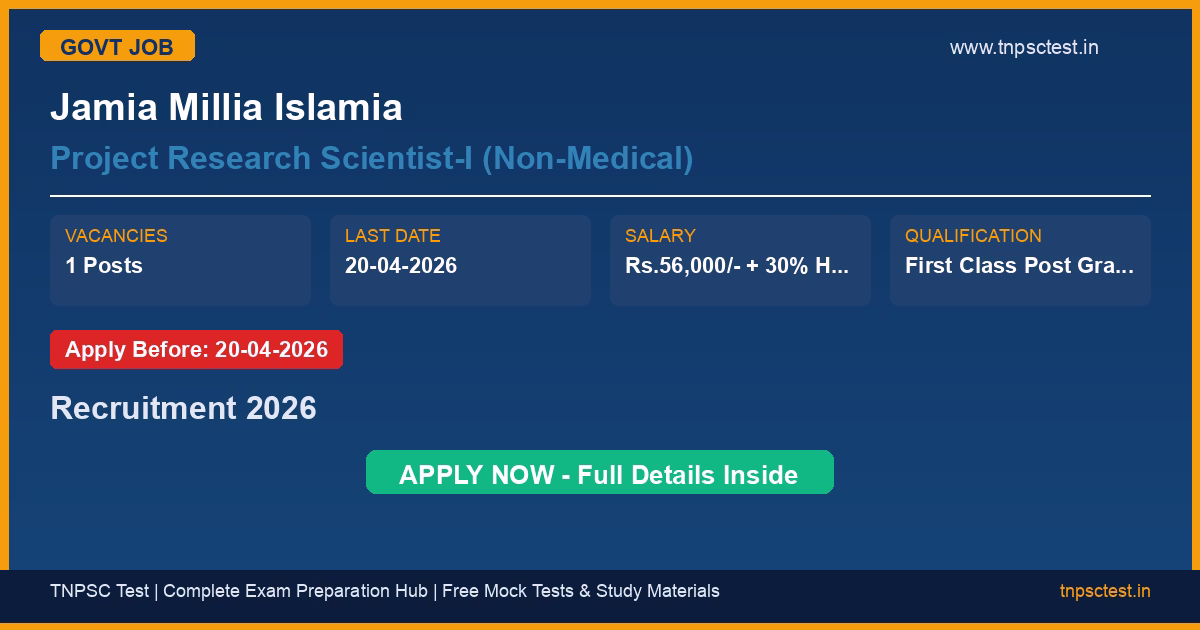Click TNPSC Test in the footer
Viewport: 1200px width, 630px height.
point(99,591)
